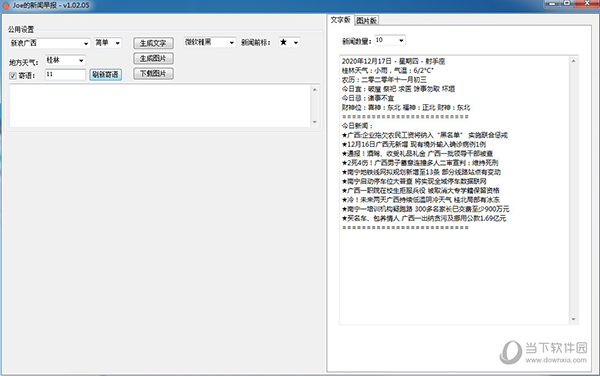Open the 新闻数量 dropdown showing 10

[x=390, y=40]
